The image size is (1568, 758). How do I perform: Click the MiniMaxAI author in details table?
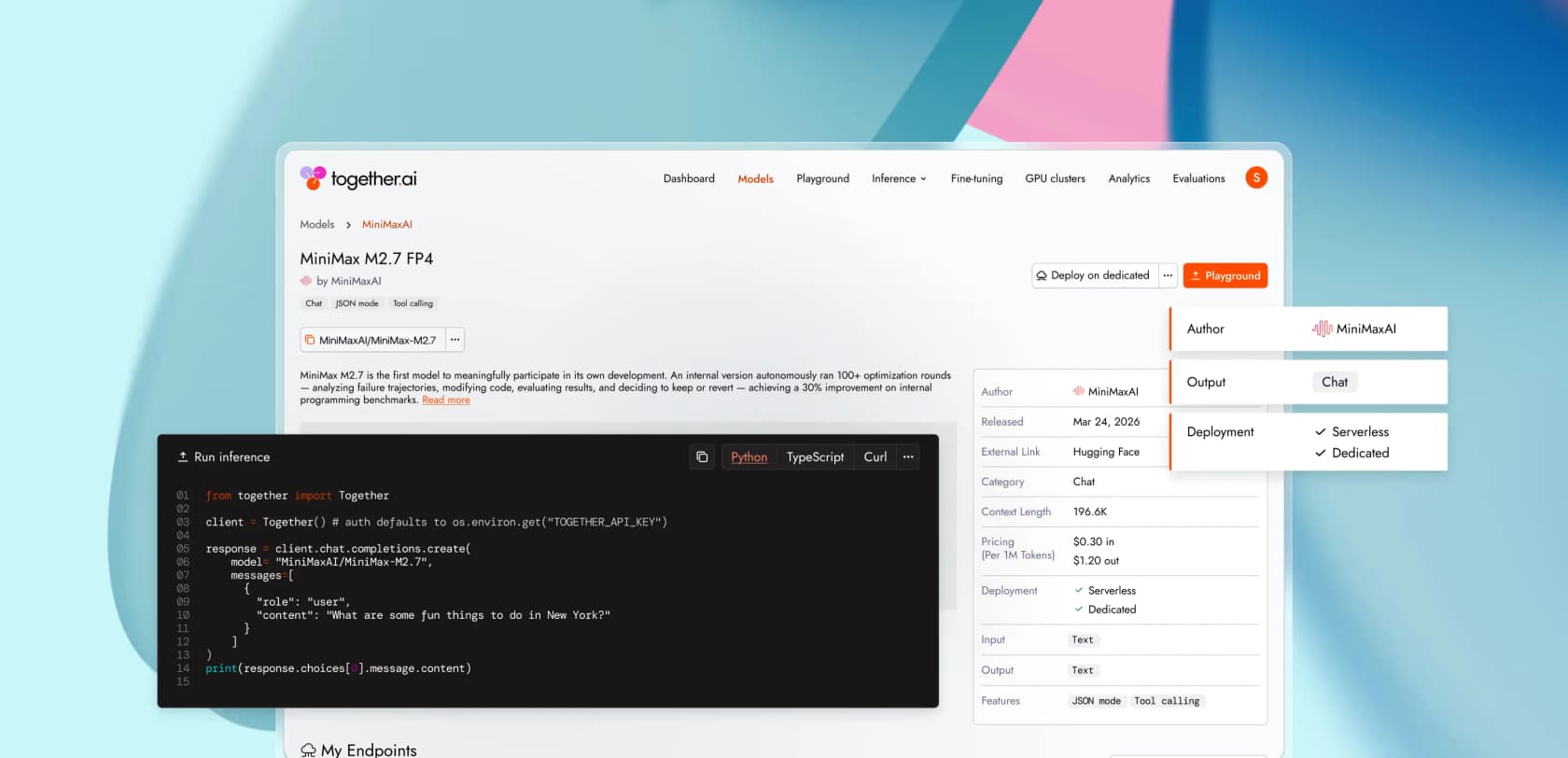click(x=1106, y=391)
